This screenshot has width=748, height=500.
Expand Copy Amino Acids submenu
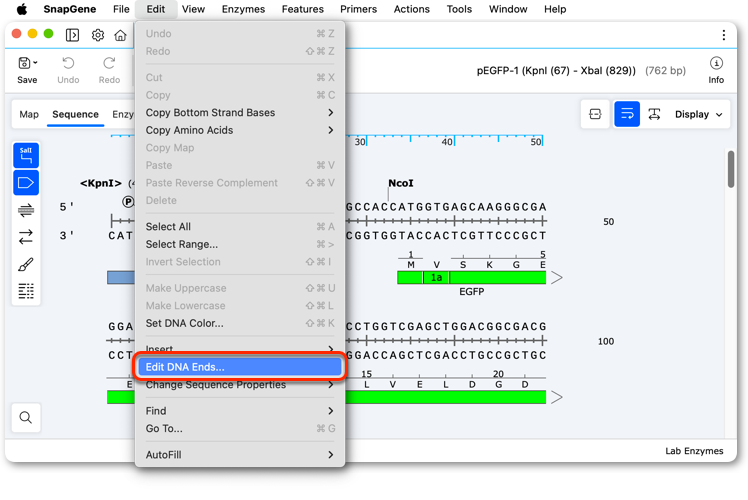tap(239, 130)
